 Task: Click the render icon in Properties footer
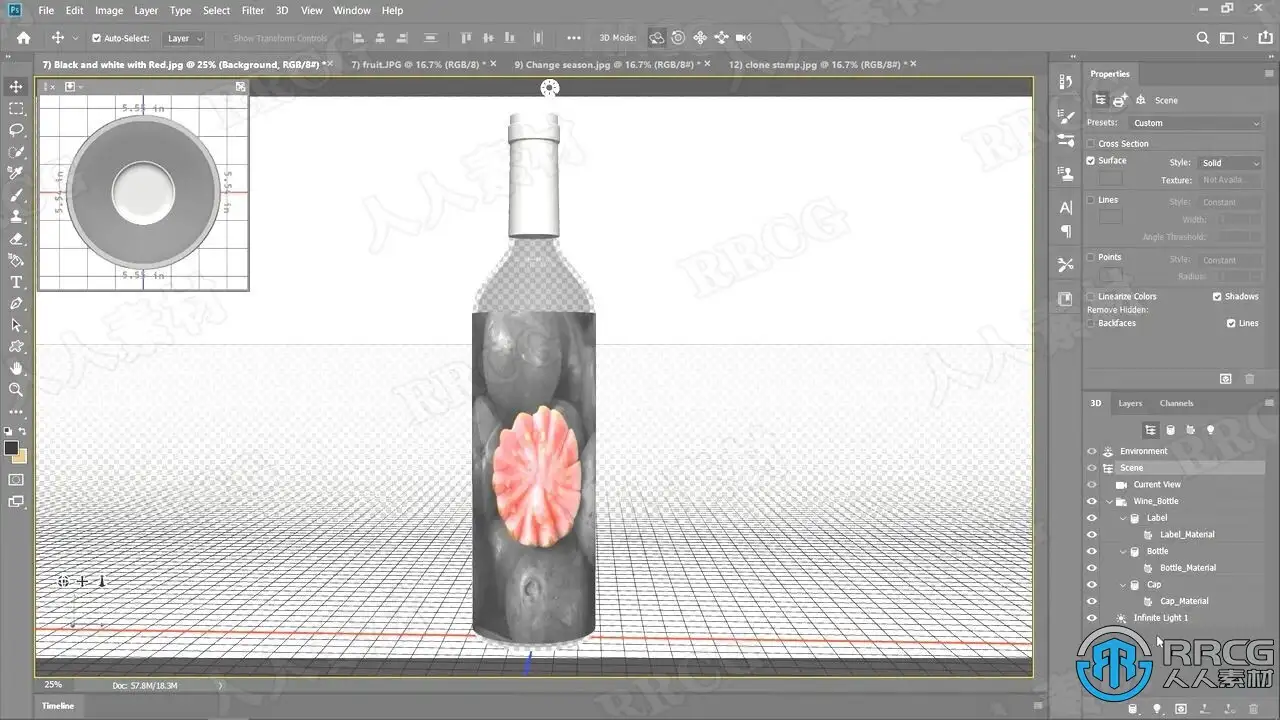(x=1226, y=379)
